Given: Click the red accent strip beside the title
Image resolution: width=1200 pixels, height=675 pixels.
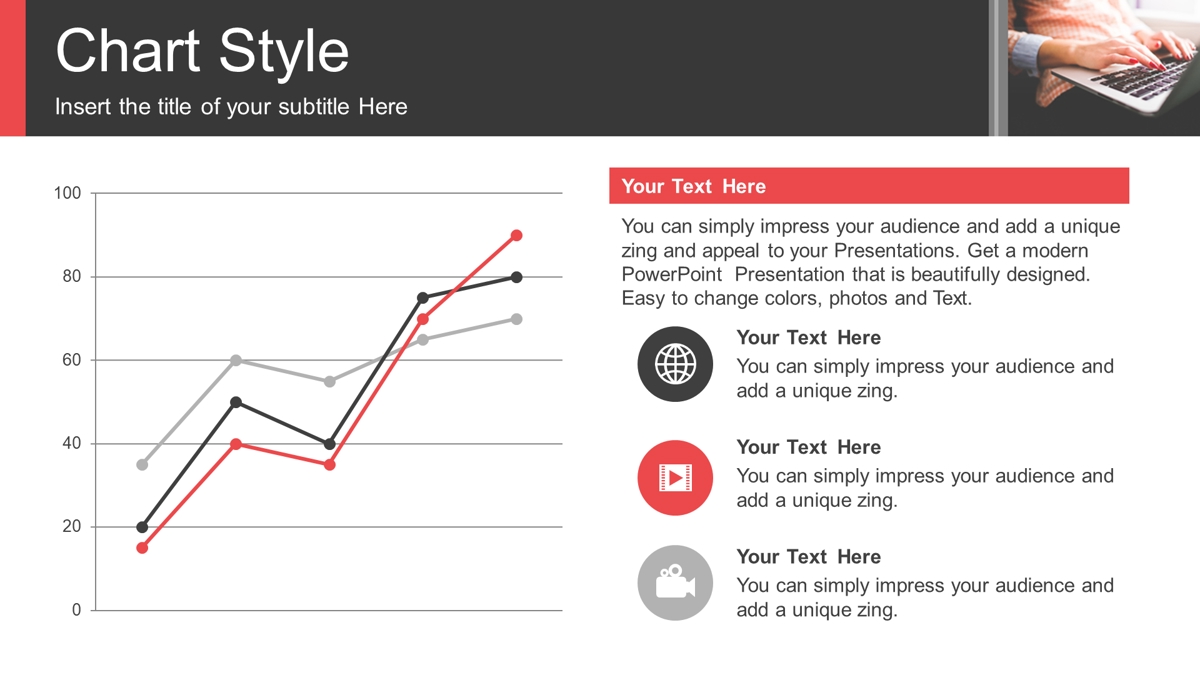Looking at the screenshot, I should coord(13,68).
